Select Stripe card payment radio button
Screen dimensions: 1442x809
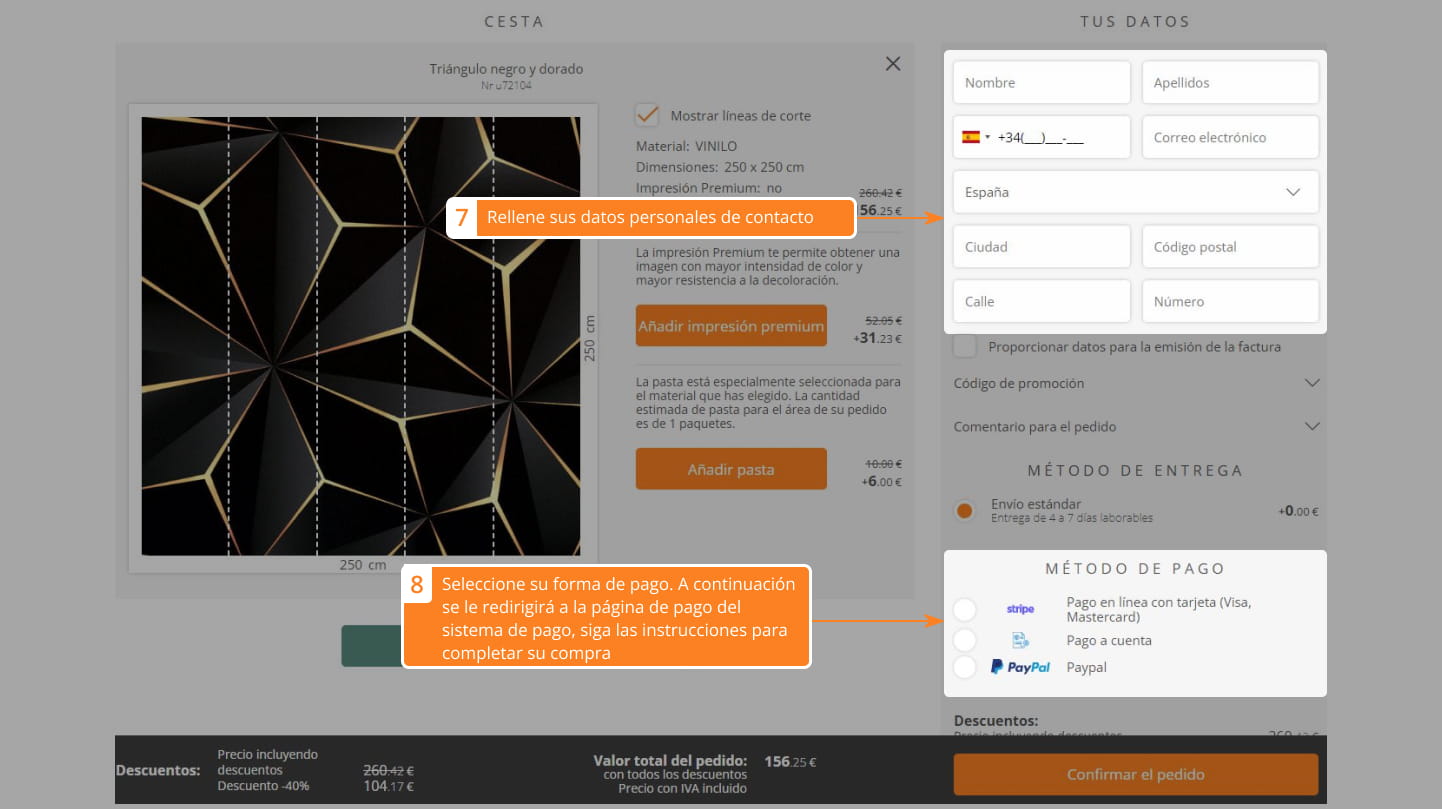click(x=964, y=609)
